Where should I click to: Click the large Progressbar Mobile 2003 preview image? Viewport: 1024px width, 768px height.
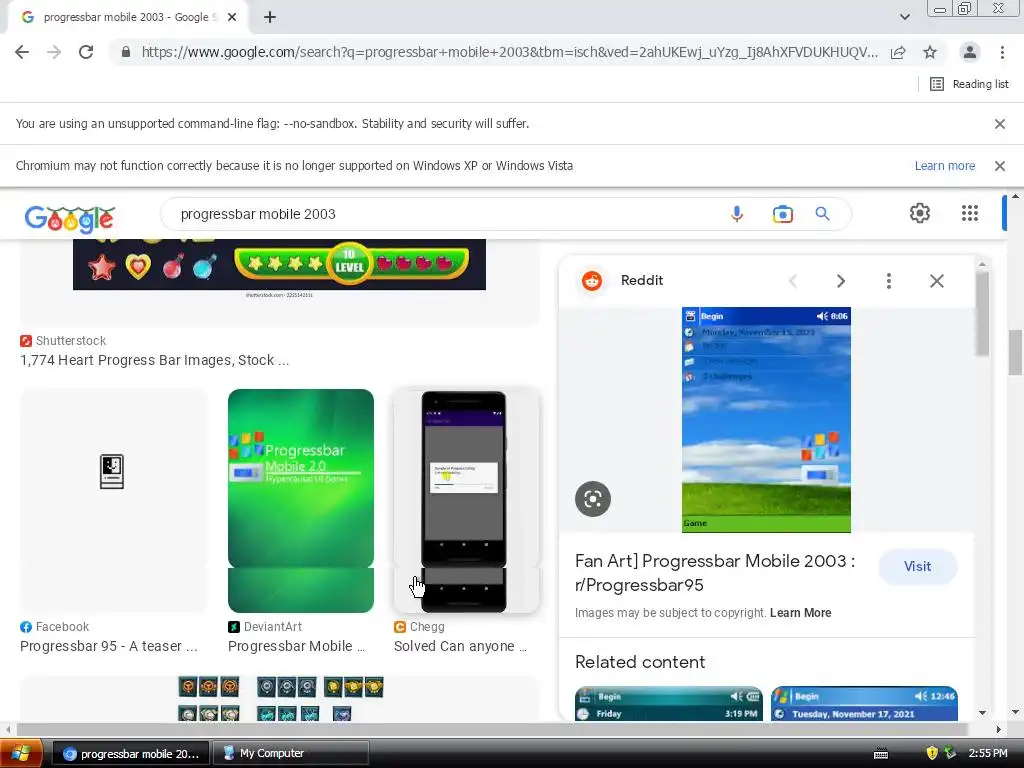point(766,420)
